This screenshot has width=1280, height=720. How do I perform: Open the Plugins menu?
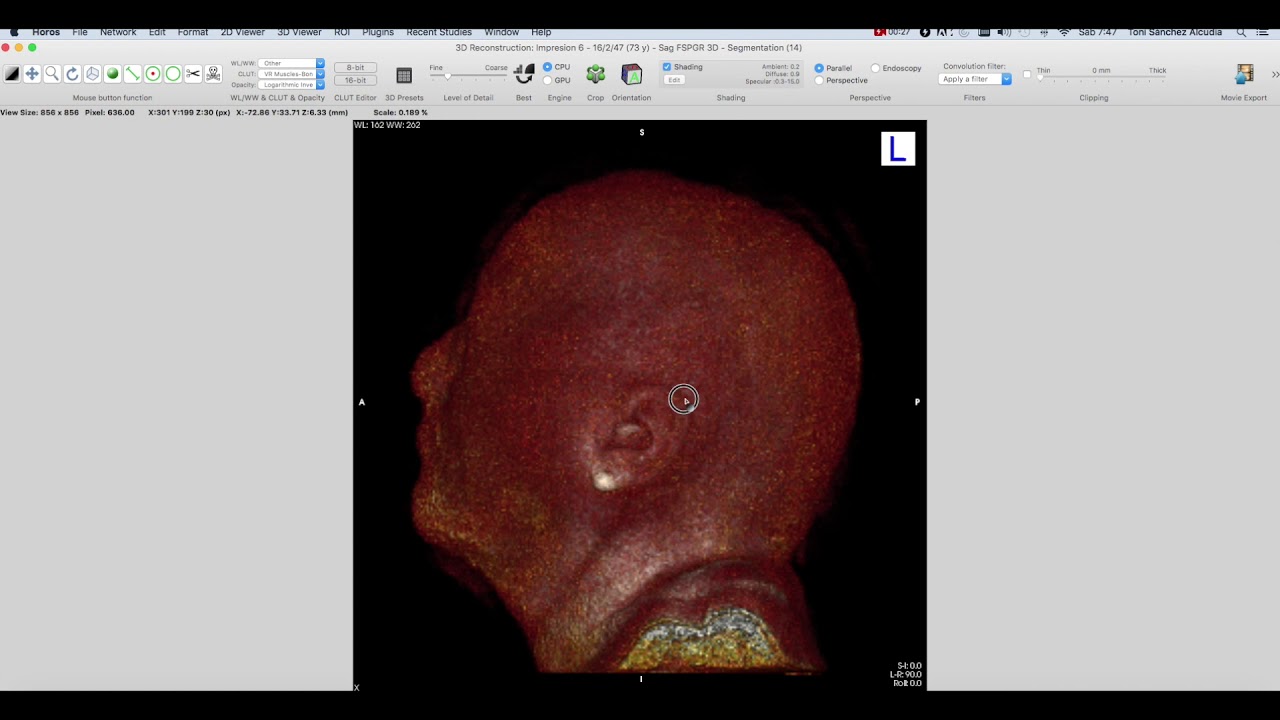tap(378, 32)
